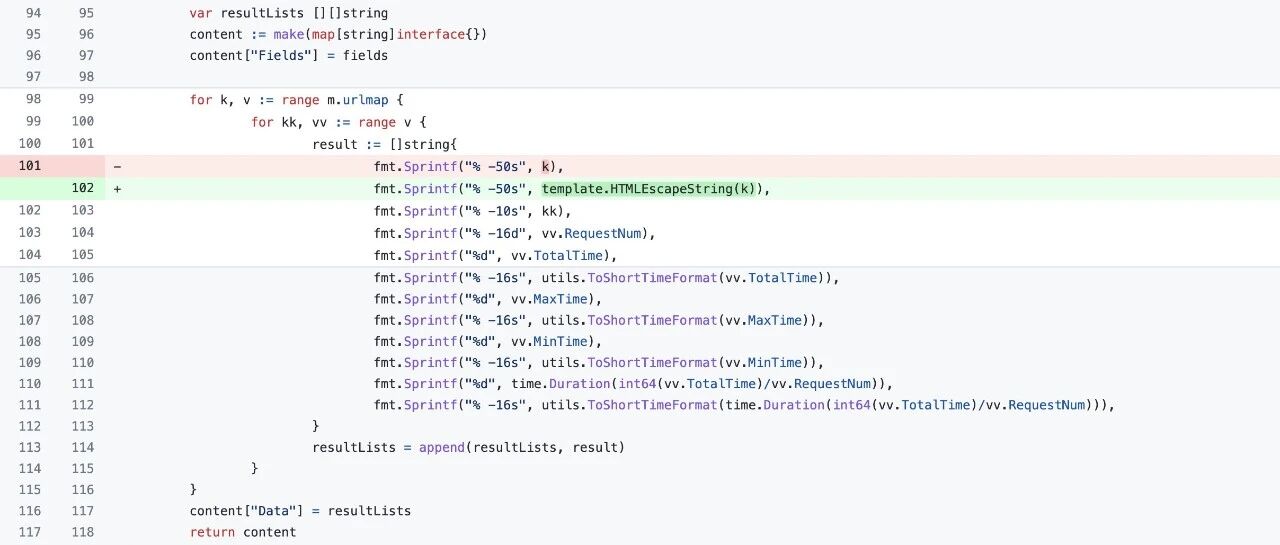Click the line with 'utils.ToShortTimeFormat(vv.MaxTime))'
The height and width of the screenshot is (545, 1280).
tap(599, 320)
